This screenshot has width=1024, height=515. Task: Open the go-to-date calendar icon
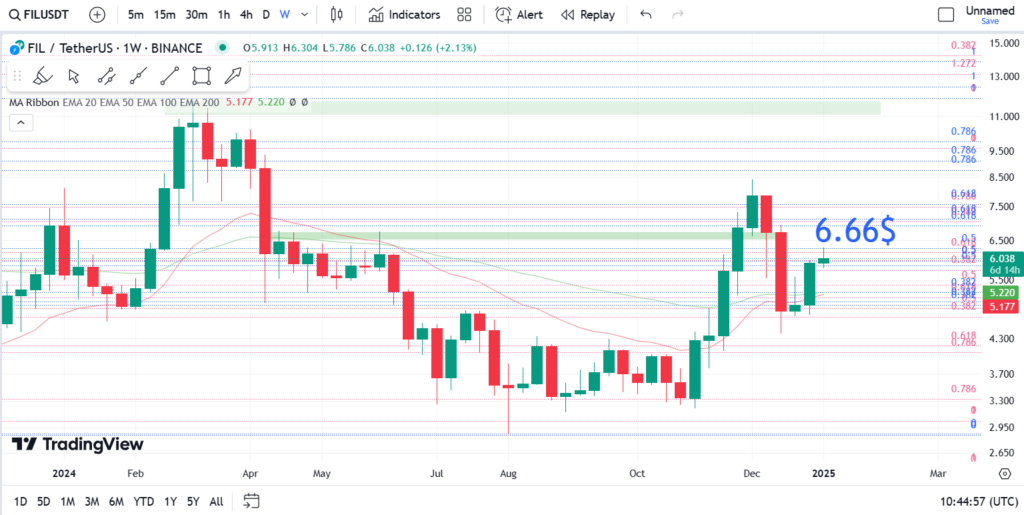(x=251, y=501)
